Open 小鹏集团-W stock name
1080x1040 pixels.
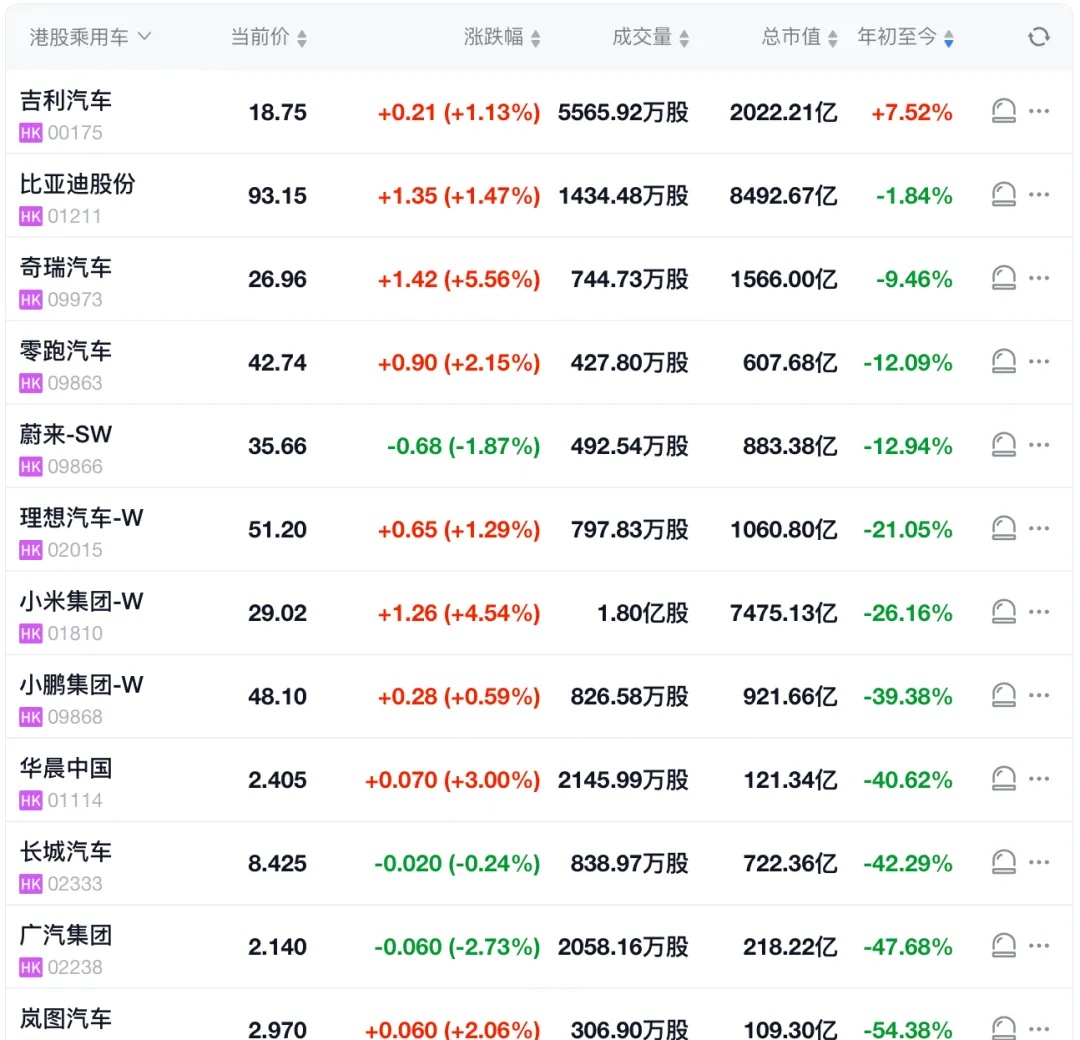(x=81, y=685)
